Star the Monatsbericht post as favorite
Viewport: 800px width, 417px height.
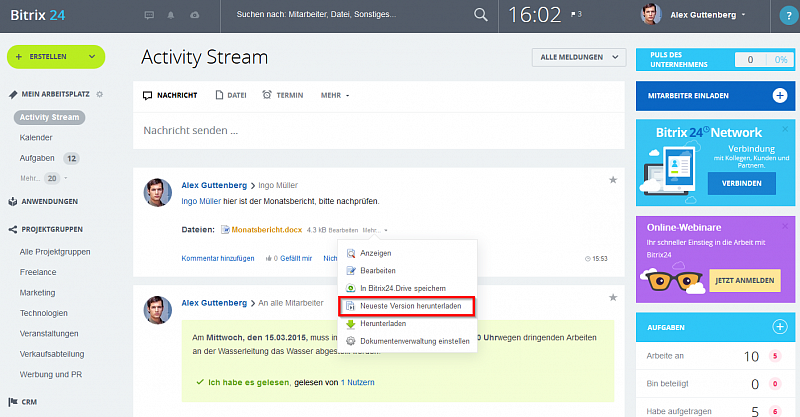[x=613, y=180]
